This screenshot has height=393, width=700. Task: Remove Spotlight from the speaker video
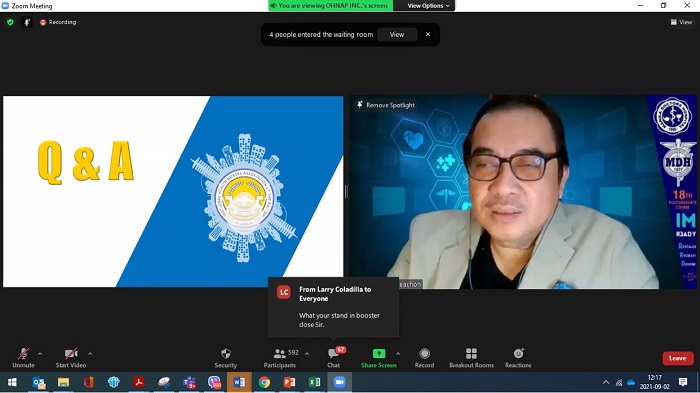(x=386, y=105)
